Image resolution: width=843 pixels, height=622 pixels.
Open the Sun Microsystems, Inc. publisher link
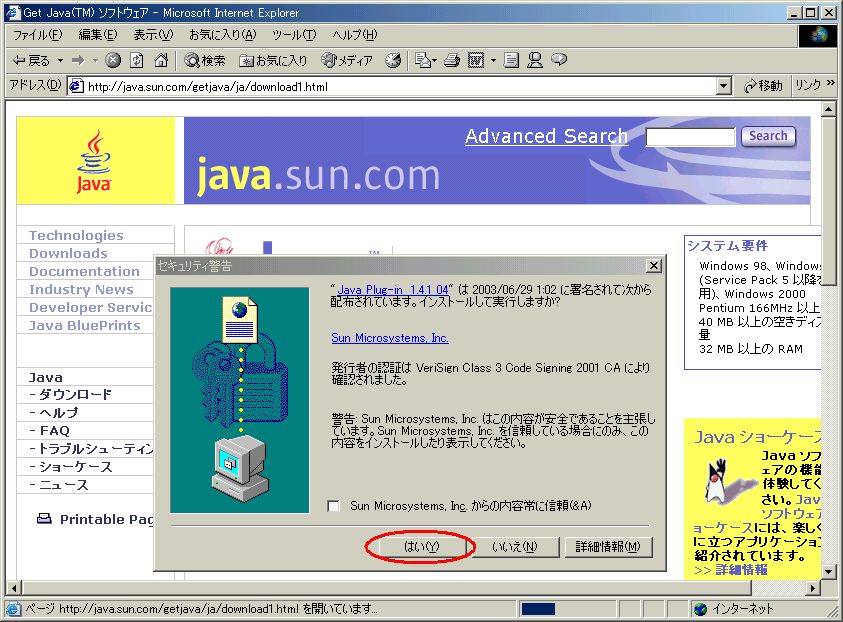point(390,338)
